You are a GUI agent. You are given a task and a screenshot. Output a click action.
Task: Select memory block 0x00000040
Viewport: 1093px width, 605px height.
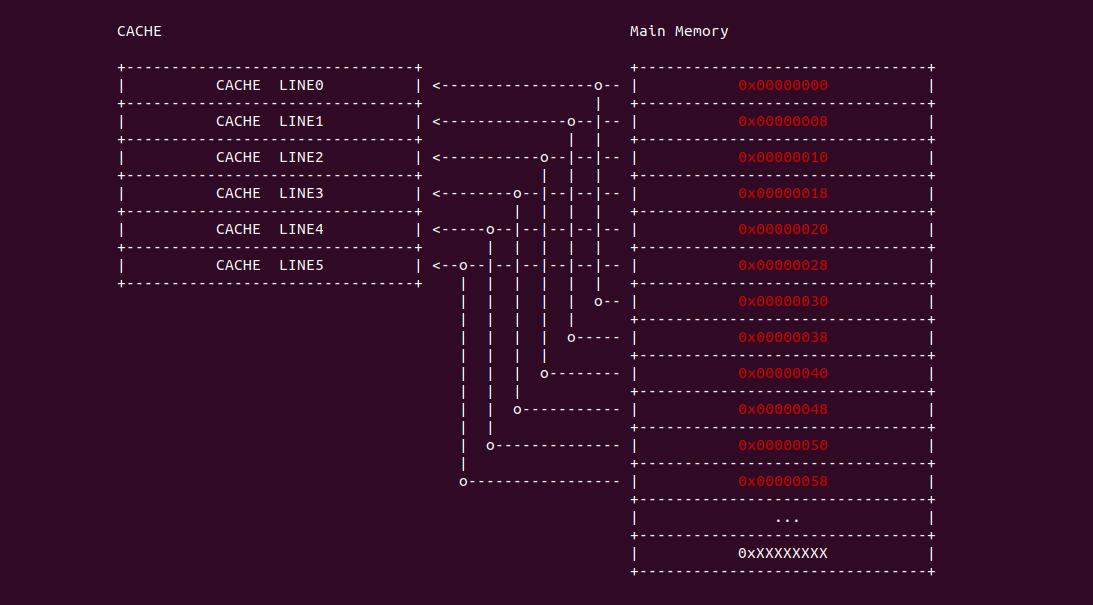[783, 374]
